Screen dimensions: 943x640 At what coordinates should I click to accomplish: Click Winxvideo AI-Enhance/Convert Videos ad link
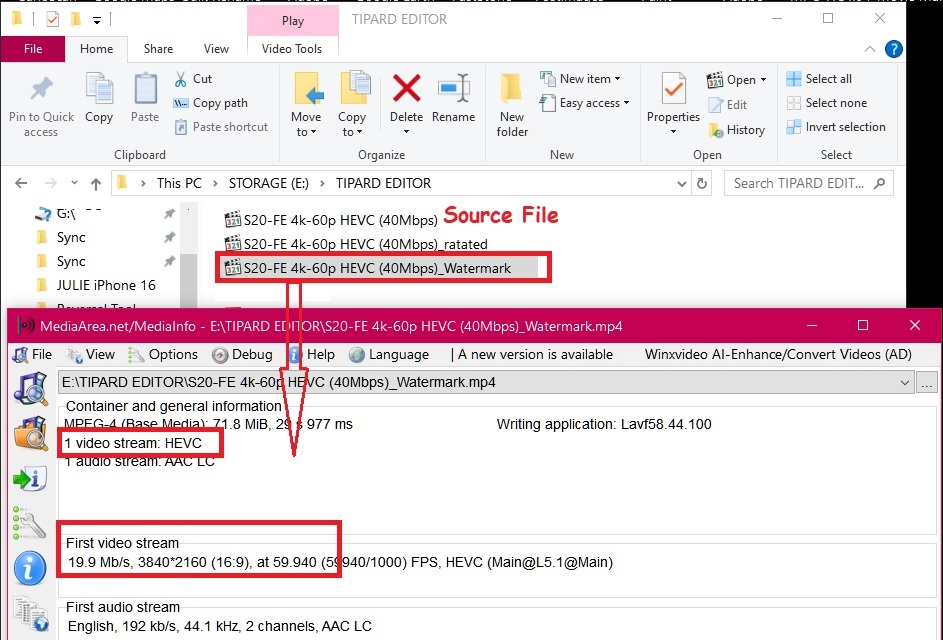pos(778,354)
